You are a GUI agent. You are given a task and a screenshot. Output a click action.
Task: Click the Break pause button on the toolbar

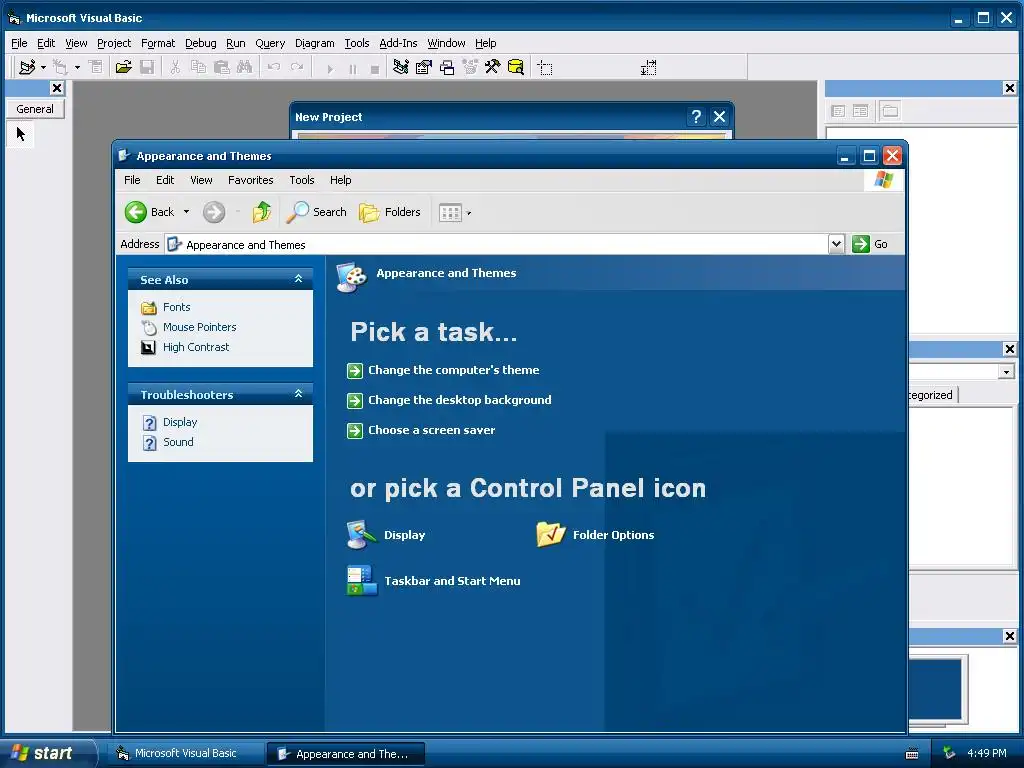point(353,69)
